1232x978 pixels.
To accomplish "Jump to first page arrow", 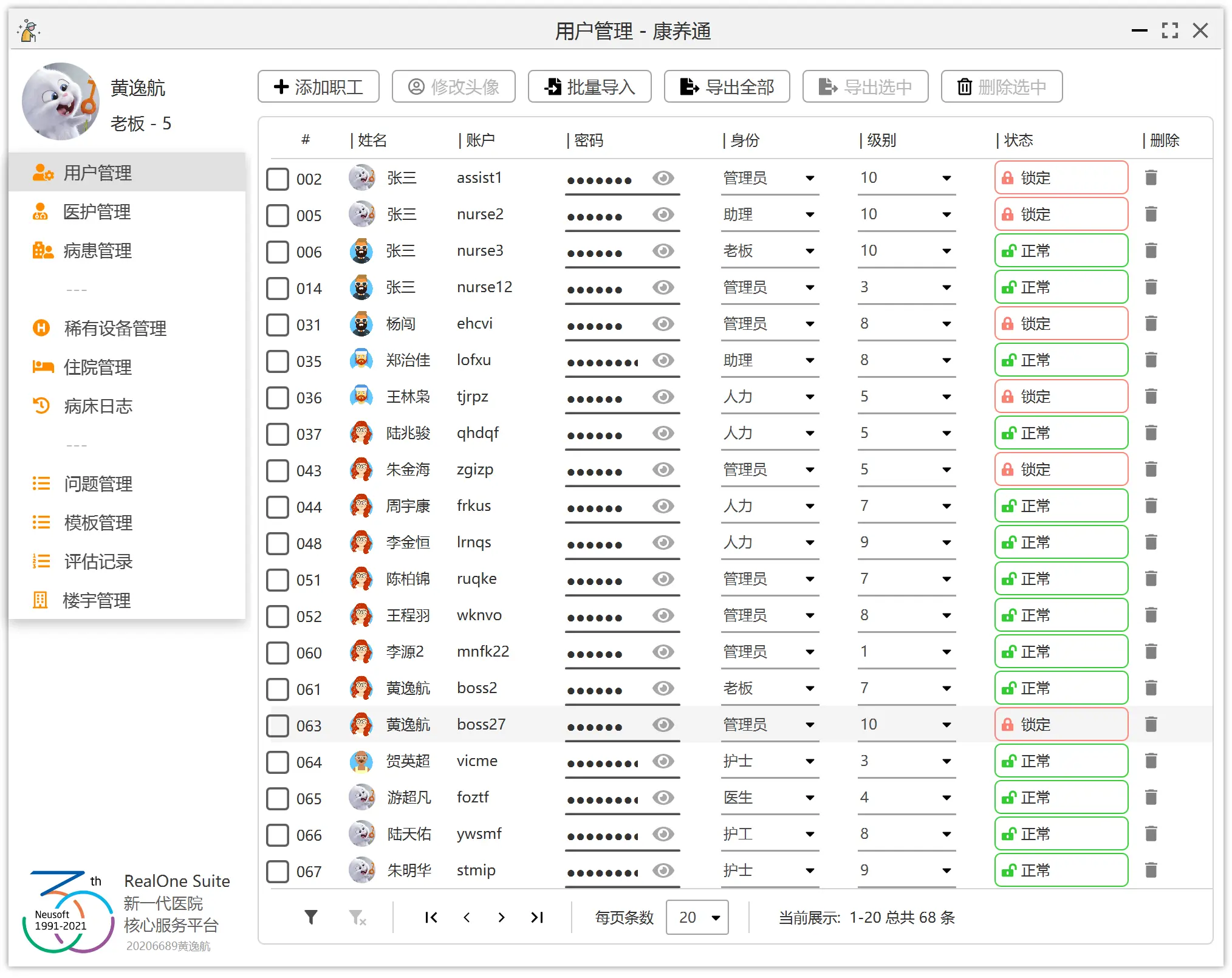I will [x=431, y=917].
